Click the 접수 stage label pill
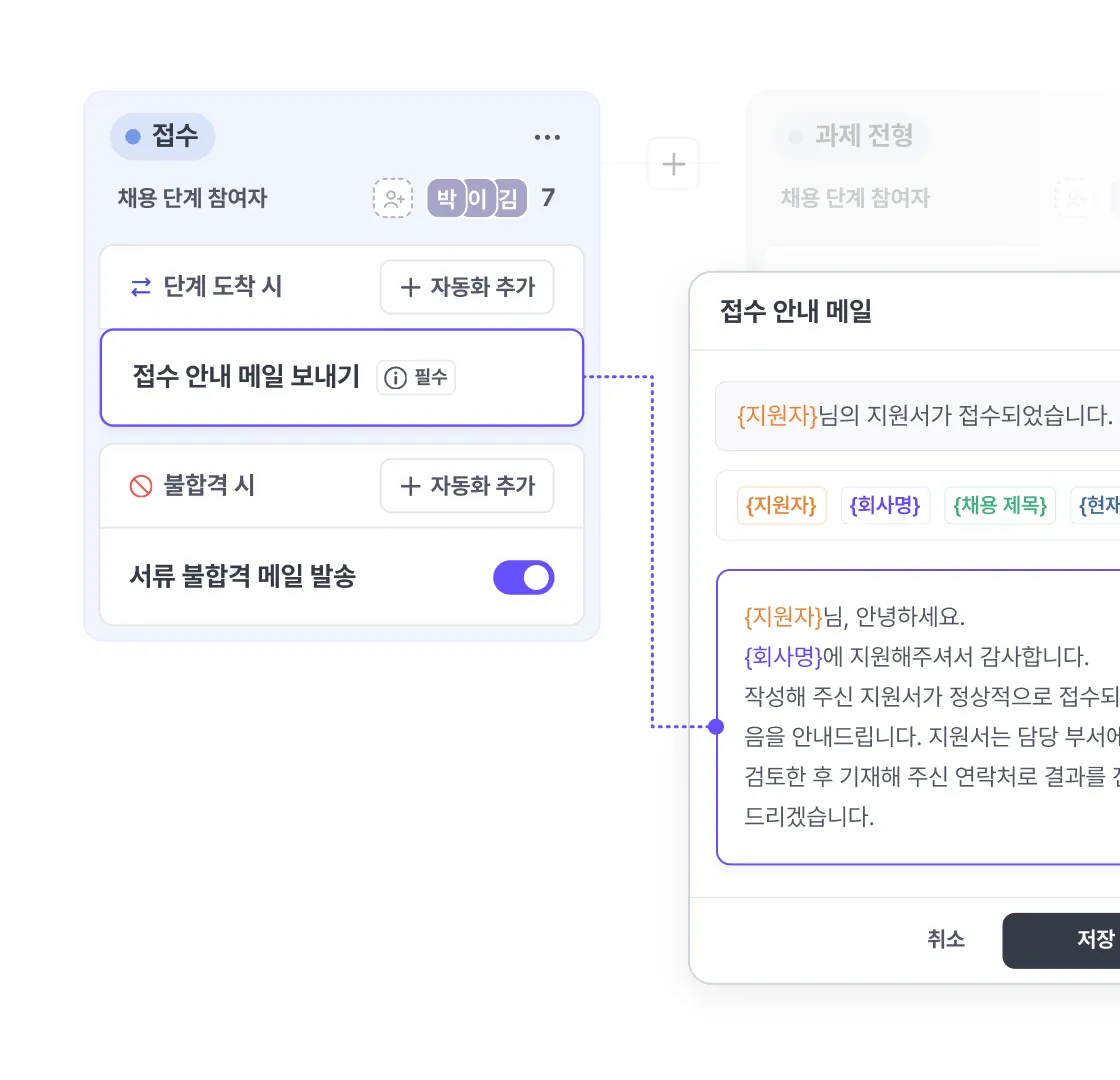Image resolution: width=1120 pixels, height=1080 pixels. tap(162, 136)
